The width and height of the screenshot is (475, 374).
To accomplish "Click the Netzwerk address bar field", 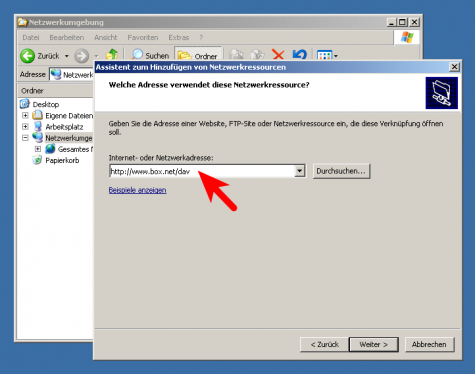I will coord(72,75).
